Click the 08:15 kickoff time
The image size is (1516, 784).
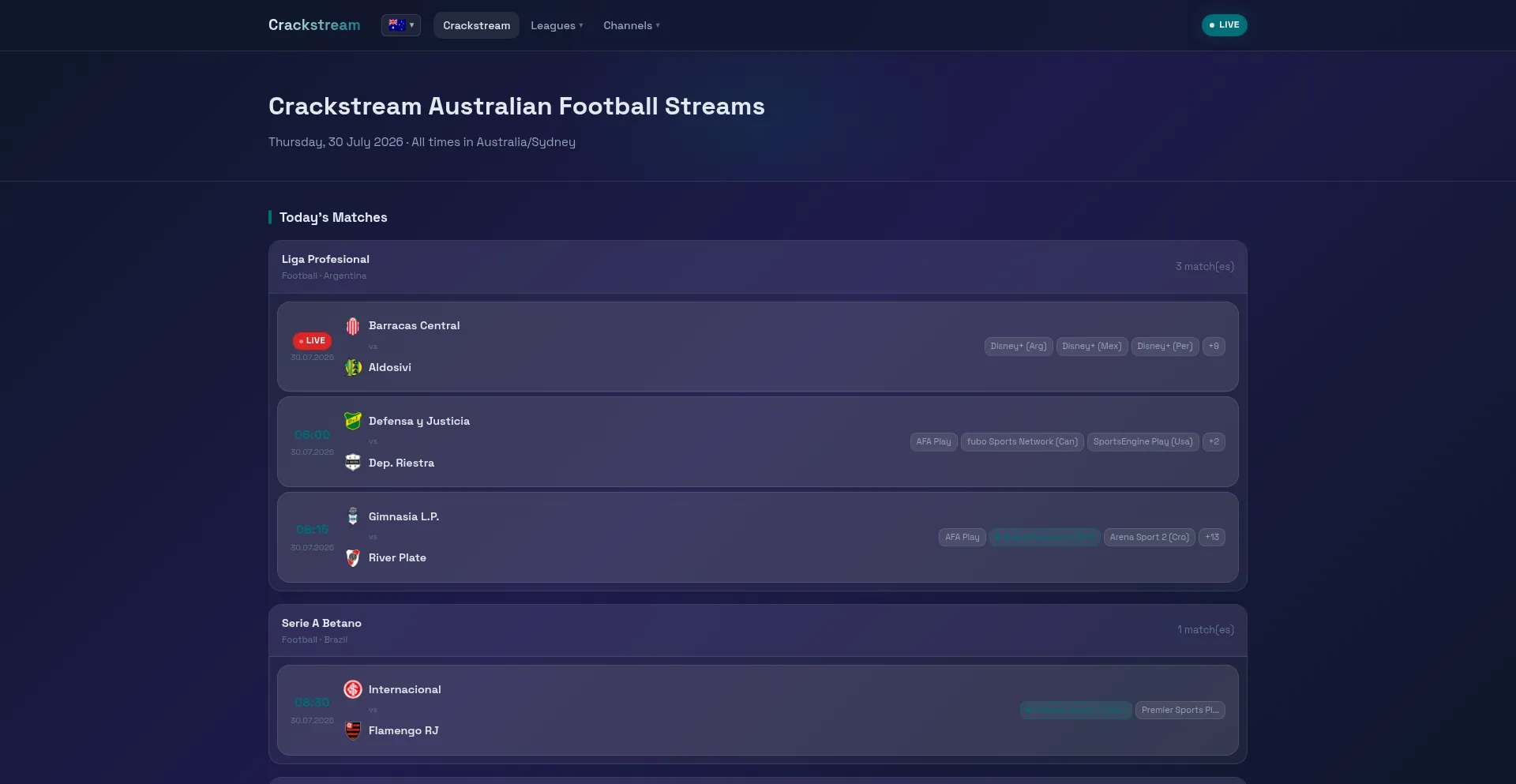[312, 530]
